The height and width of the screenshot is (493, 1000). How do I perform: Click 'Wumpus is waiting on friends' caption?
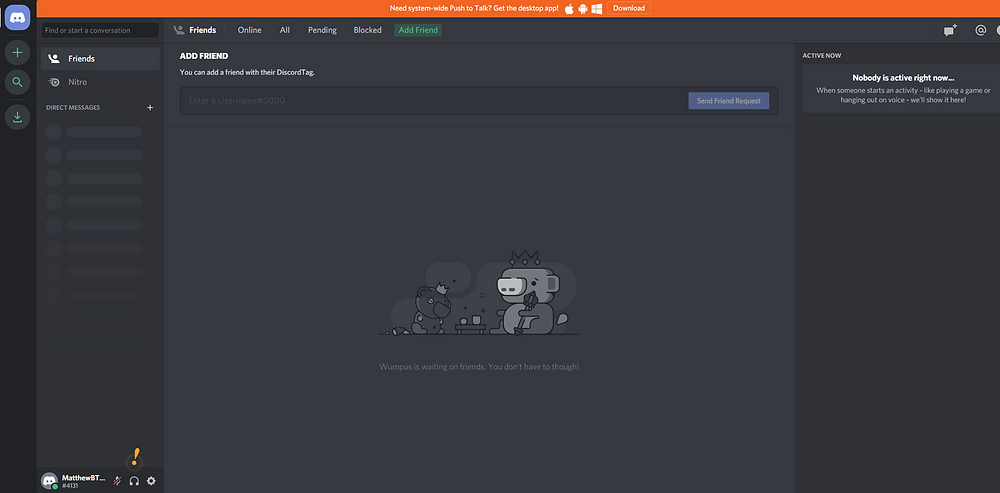coord(479,367)
